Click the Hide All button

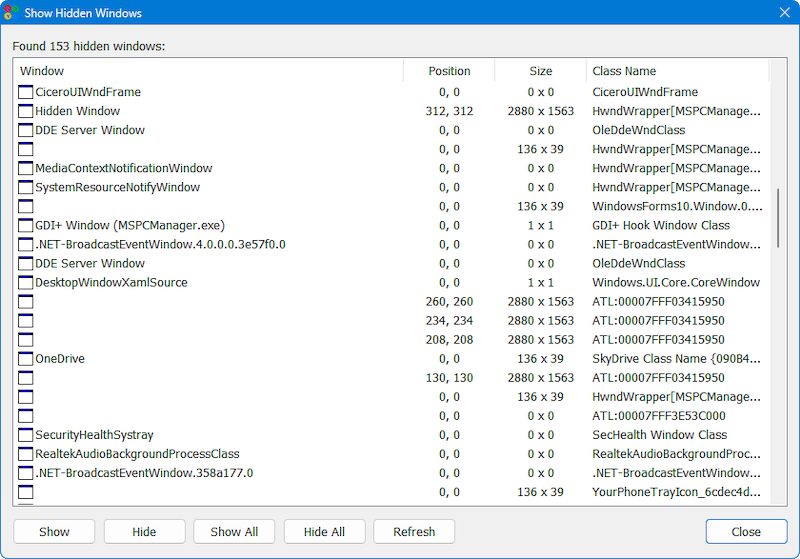(x=324, y=532)
